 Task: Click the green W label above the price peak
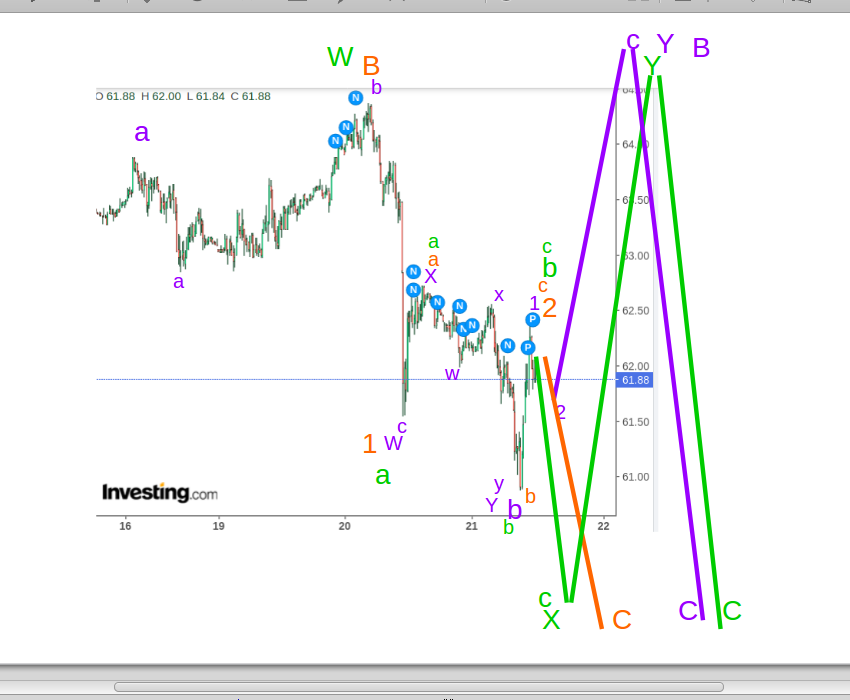(339, 57)
